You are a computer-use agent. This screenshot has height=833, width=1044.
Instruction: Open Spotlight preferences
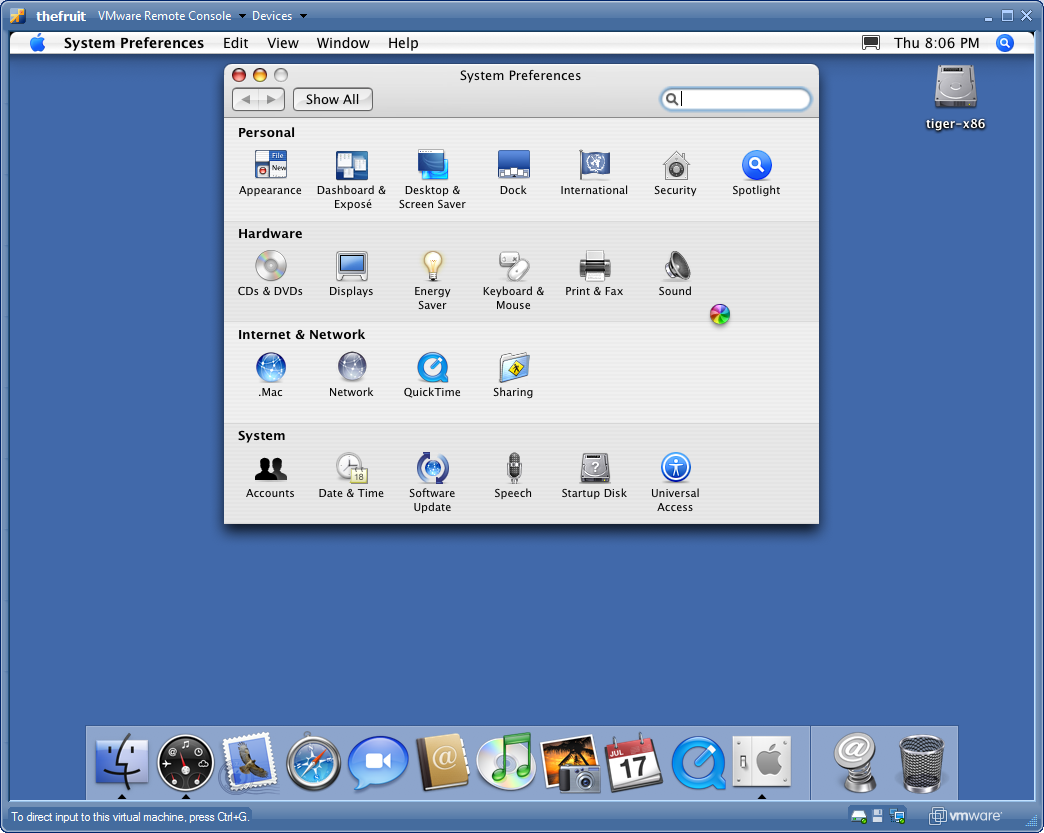pyautogui.click(x=756, y=172)
